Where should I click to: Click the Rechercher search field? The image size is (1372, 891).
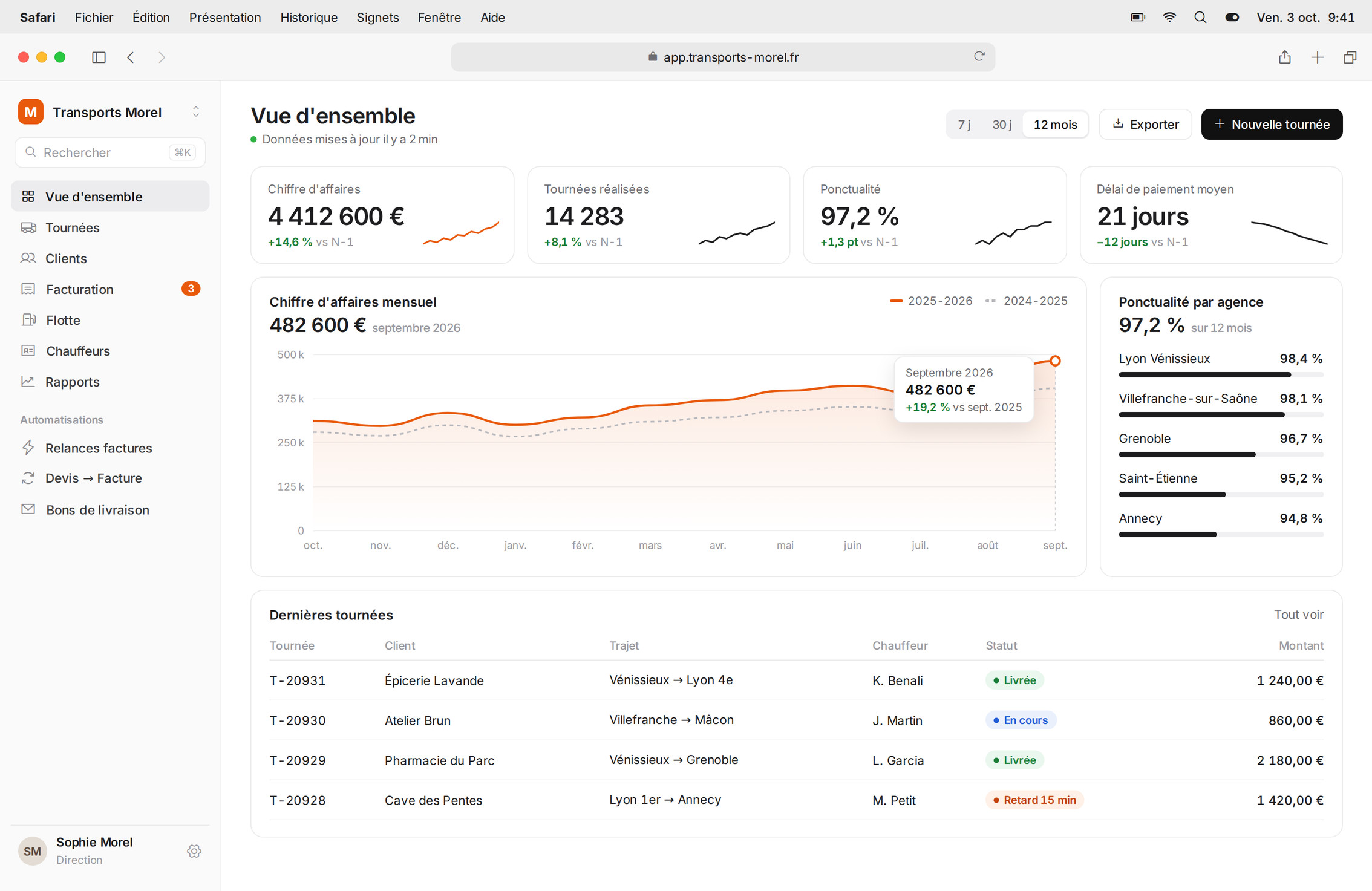110,152
